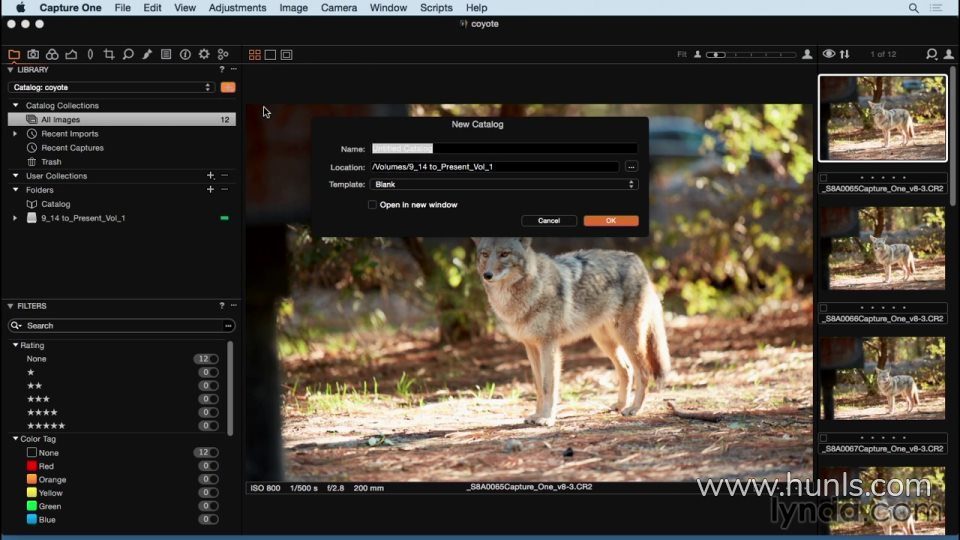960x540 pixels.
Task: Open the Template Blank dropdown
Action: tap(504, 184)
